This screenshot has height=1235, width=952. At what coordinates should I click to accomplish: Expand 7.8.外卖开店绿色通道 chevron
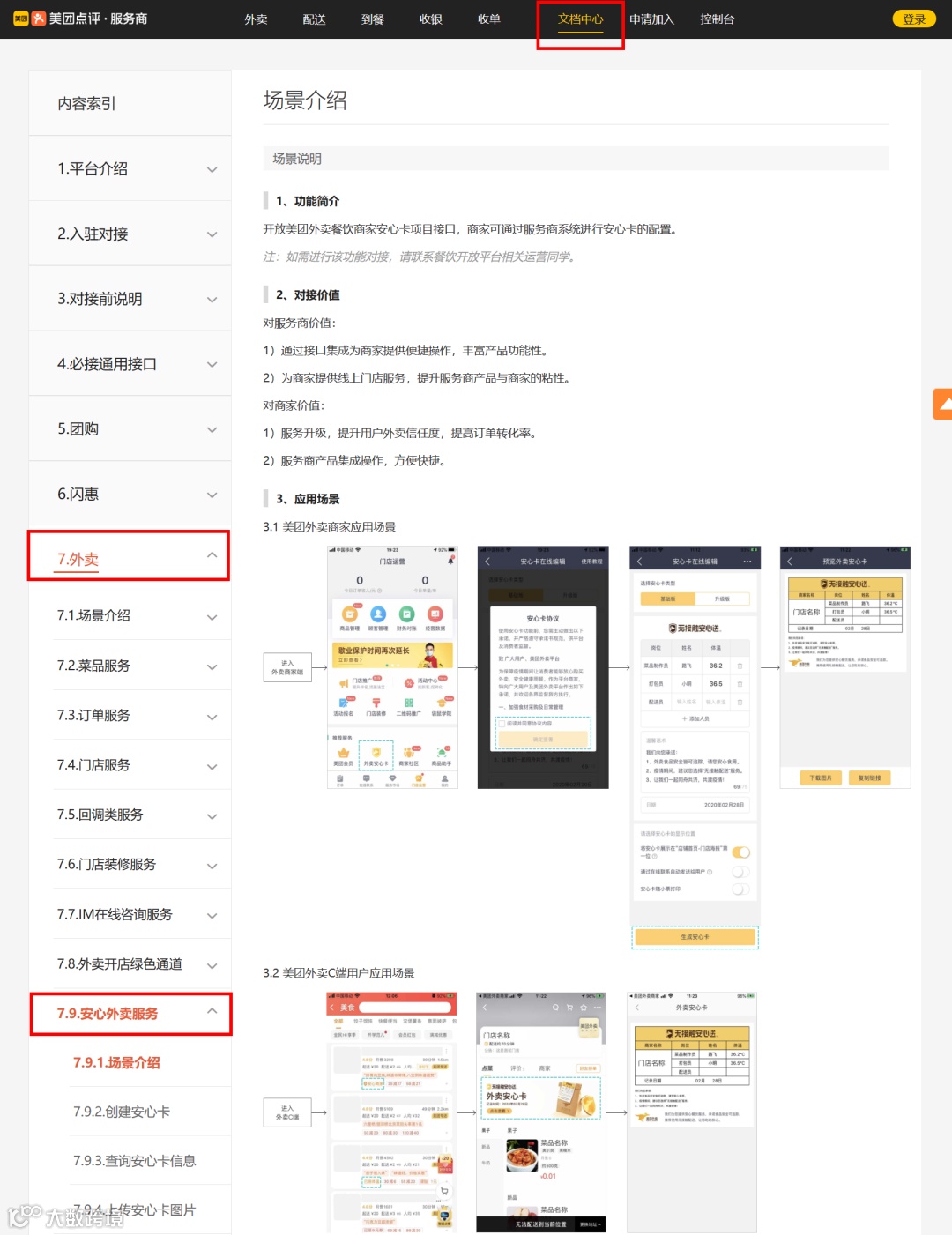tap(212, 966)
